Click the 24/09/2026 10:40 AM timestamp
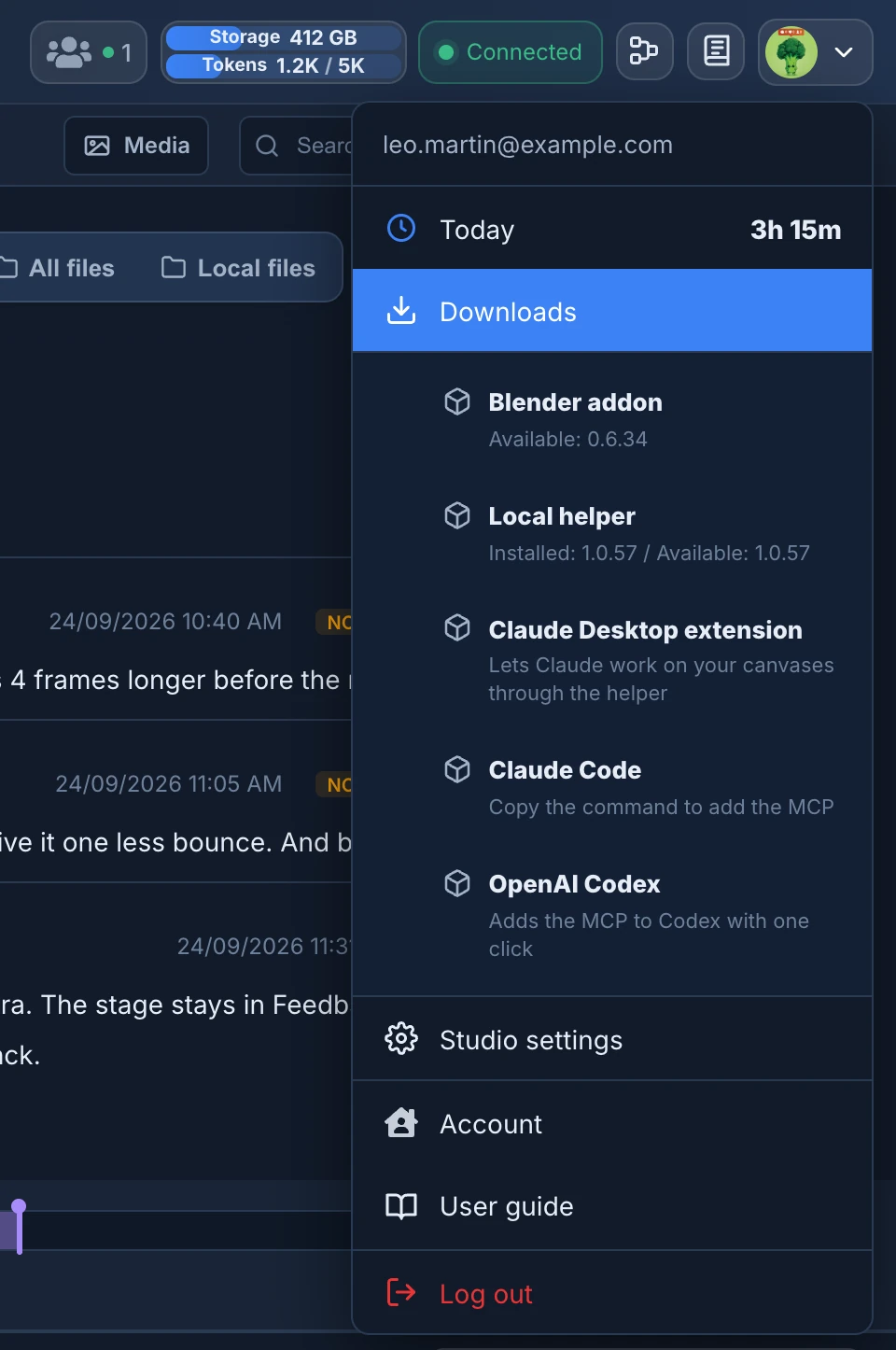 165,621
